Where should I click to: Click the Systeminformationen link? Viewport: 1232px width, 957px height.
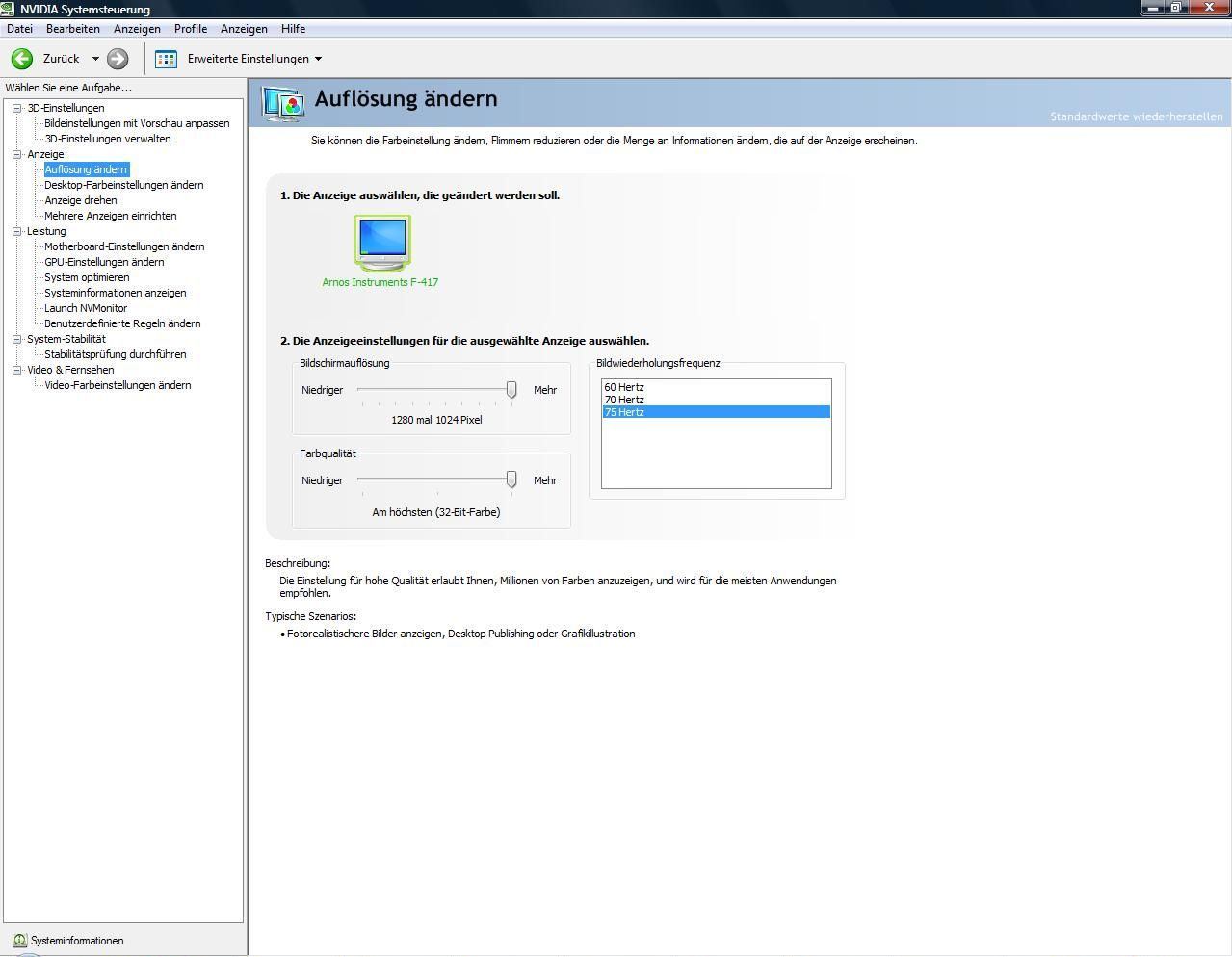point(77,941)
